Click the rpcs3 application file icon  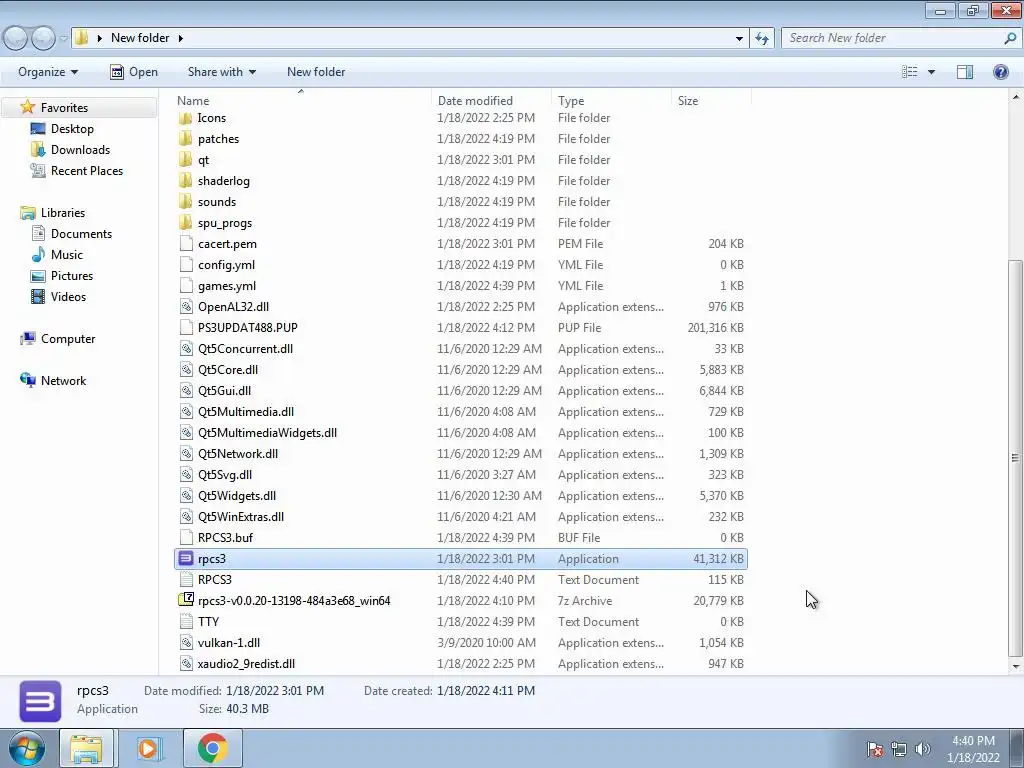186,558
